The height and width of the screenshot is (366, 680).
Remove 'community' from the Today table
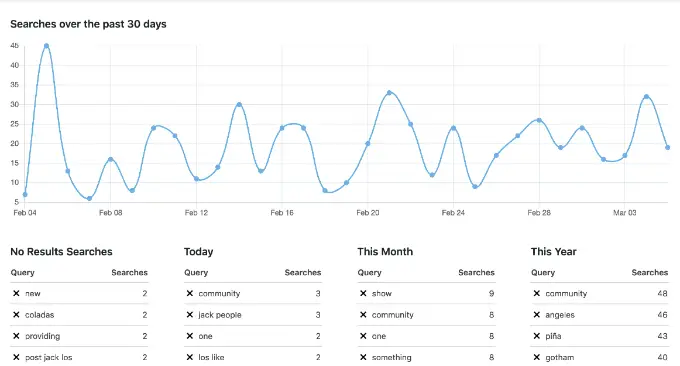click(x=190, y=293)
